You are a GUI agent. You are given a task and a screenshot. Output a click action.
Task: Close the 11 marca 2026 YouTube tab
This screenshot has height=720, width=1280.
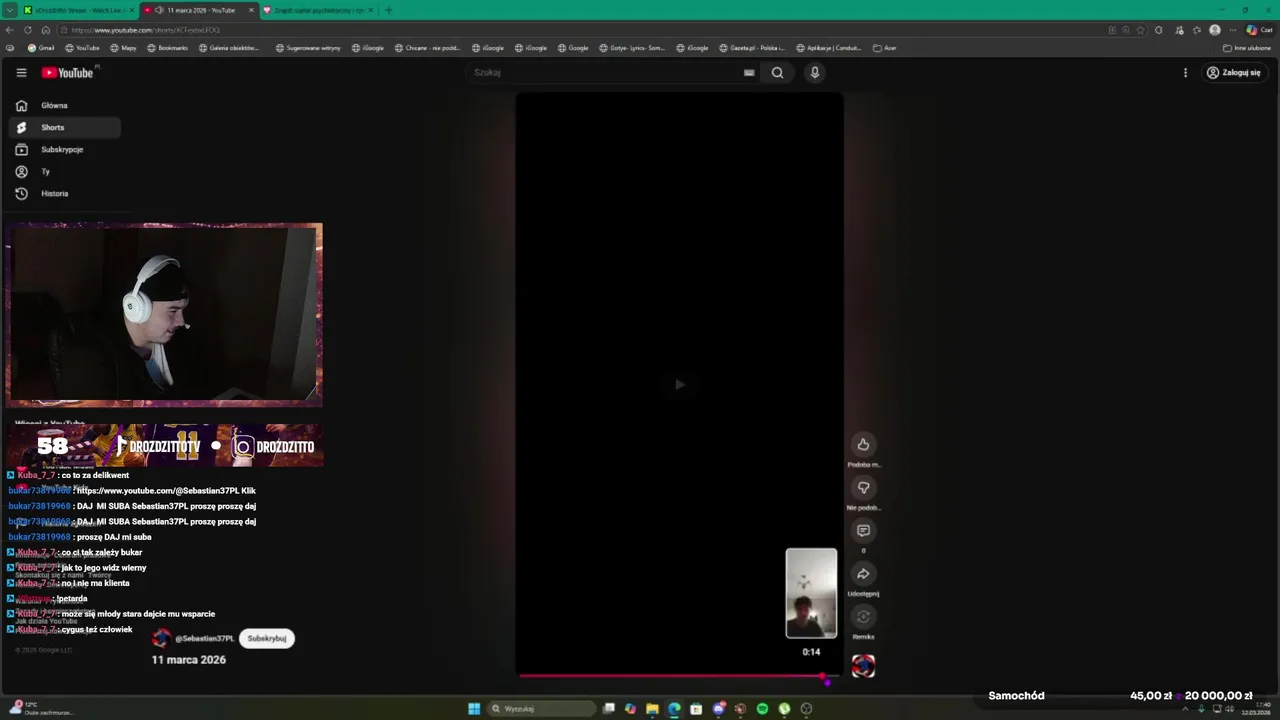(251, 10)
